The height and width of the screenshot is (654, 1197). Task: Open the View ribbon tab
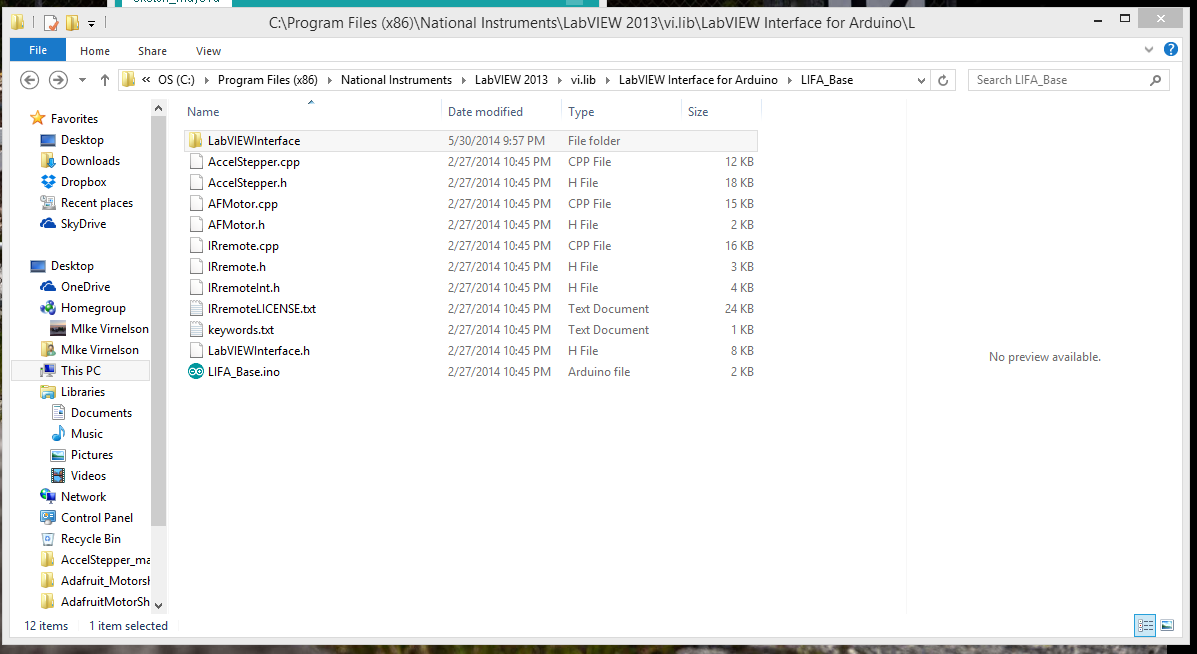tap(208, 51)
